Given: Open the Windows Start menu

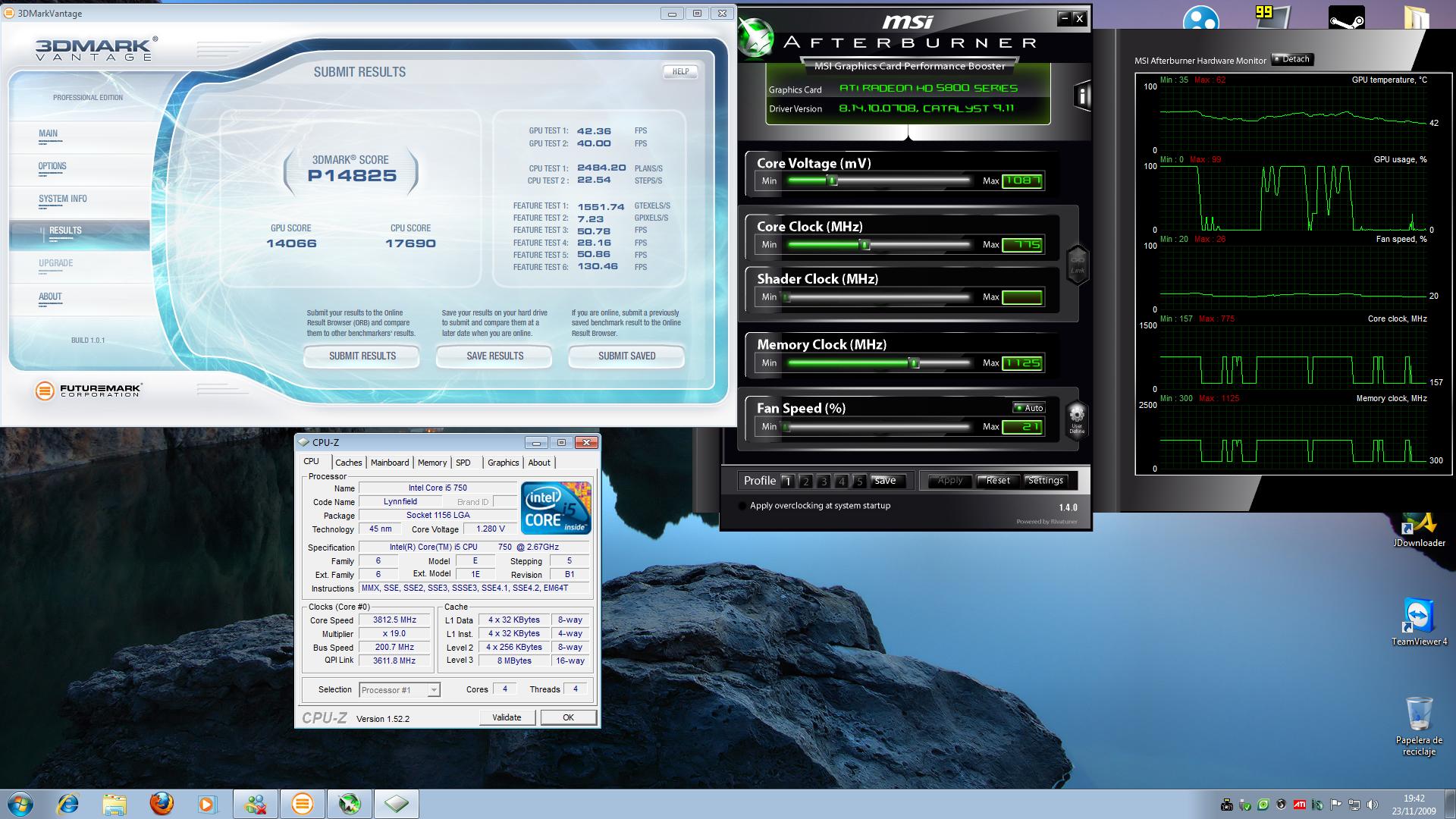Looking at the screenshot, I should pyautogui.click(x=20, y=803).
